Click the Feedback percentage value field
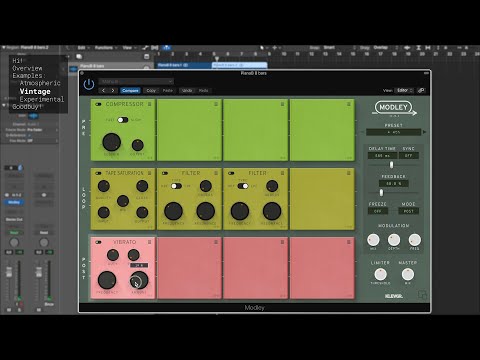Screen dimensions: 480x360 coord(394,183)
